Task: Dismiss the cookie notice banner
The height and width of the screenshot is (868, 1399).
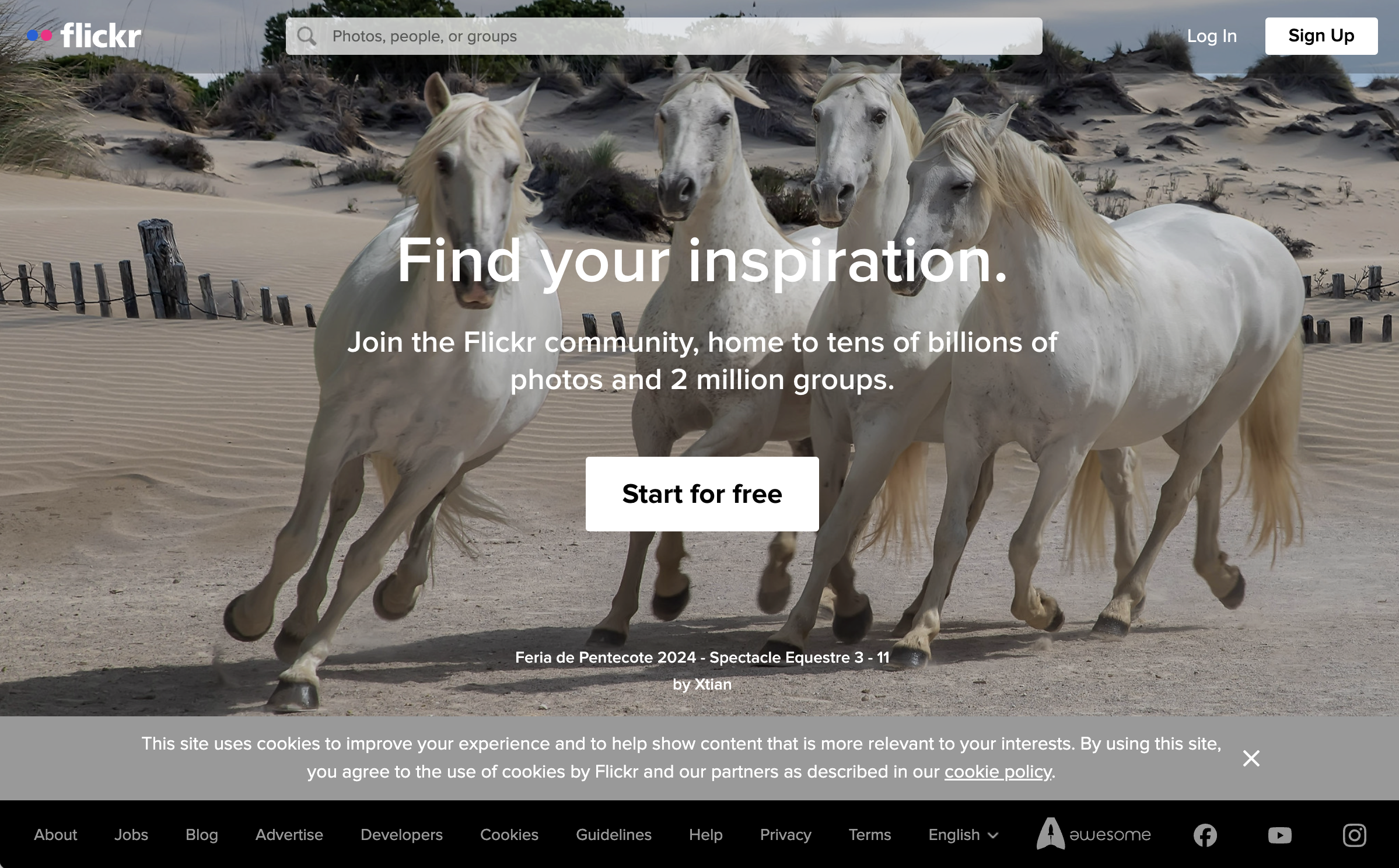Action: tap(1251, 758)
